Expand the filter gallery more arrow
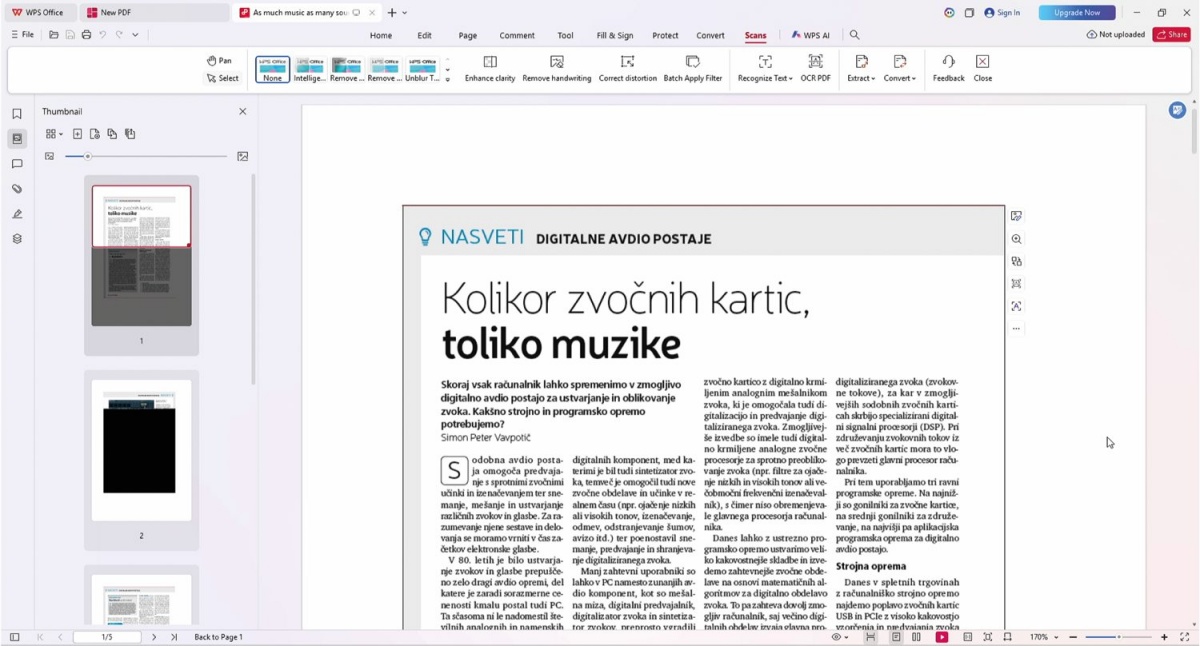 point(447,79)
